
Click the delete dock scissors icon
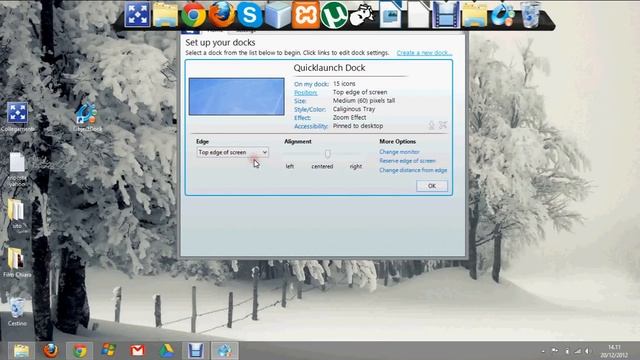pos(443,125)
